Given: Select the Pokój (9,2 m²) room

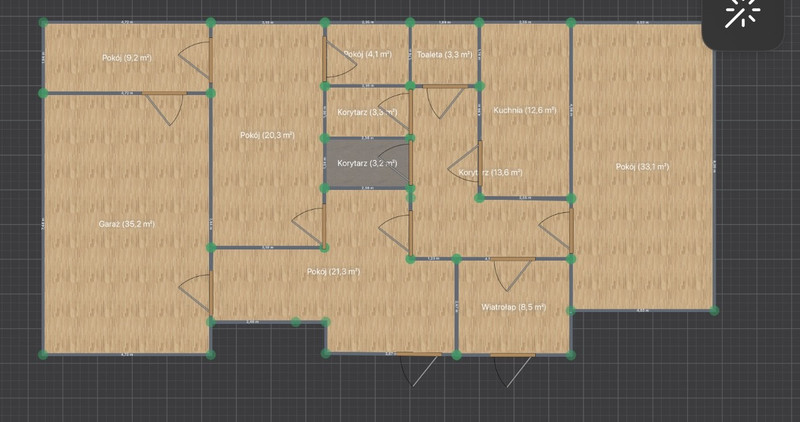Looking at the screenshot, I should coord(126,58).
